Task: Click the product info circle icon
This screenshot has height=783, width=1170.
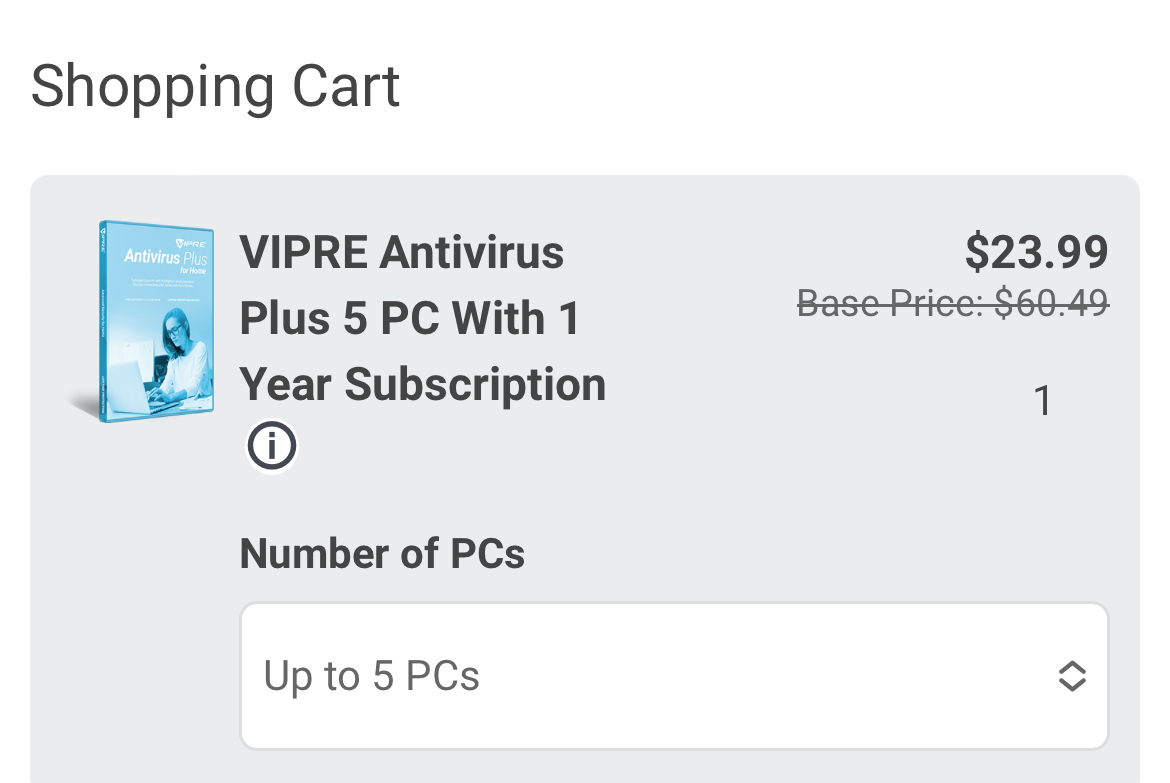Action: pyautogui.click(x=272, y=446)
